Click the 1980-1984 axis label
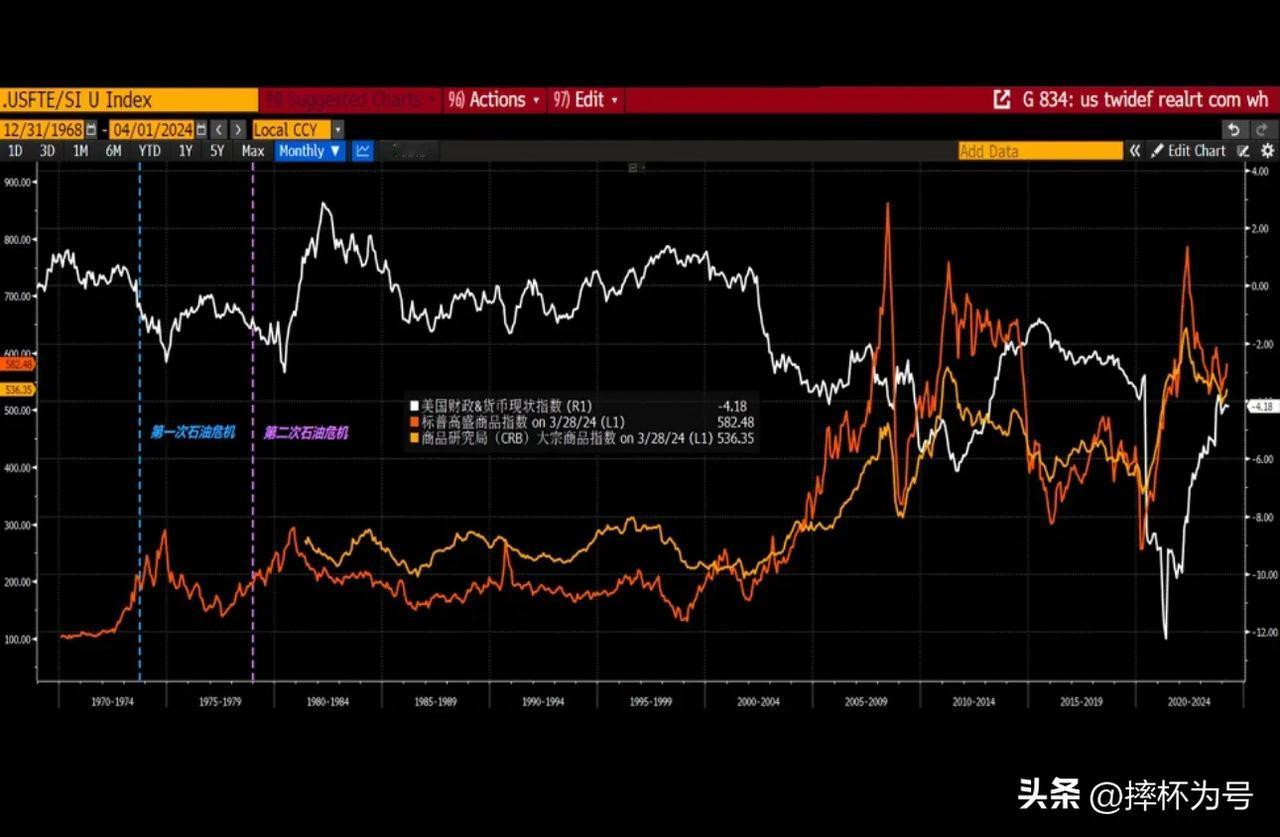 point(328,702)
